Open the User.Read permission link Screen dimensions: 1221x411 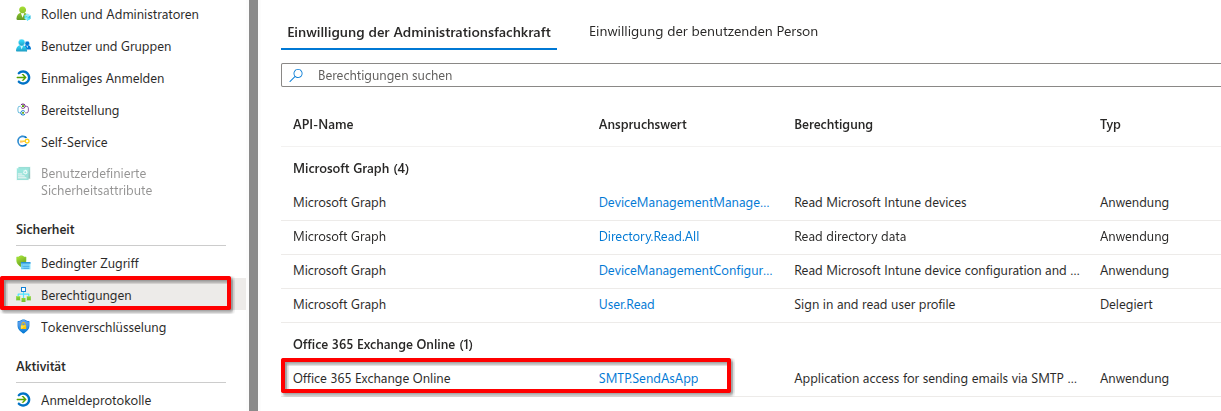[x=627, y=305]
